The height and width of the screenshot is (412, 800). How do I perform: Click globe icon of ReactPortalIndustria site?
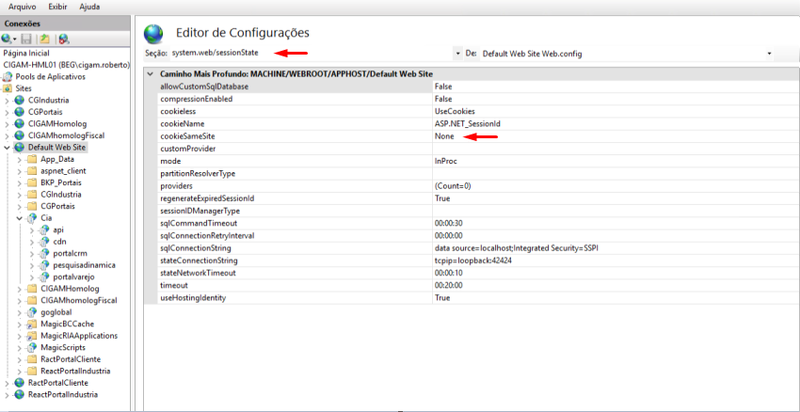19,395
